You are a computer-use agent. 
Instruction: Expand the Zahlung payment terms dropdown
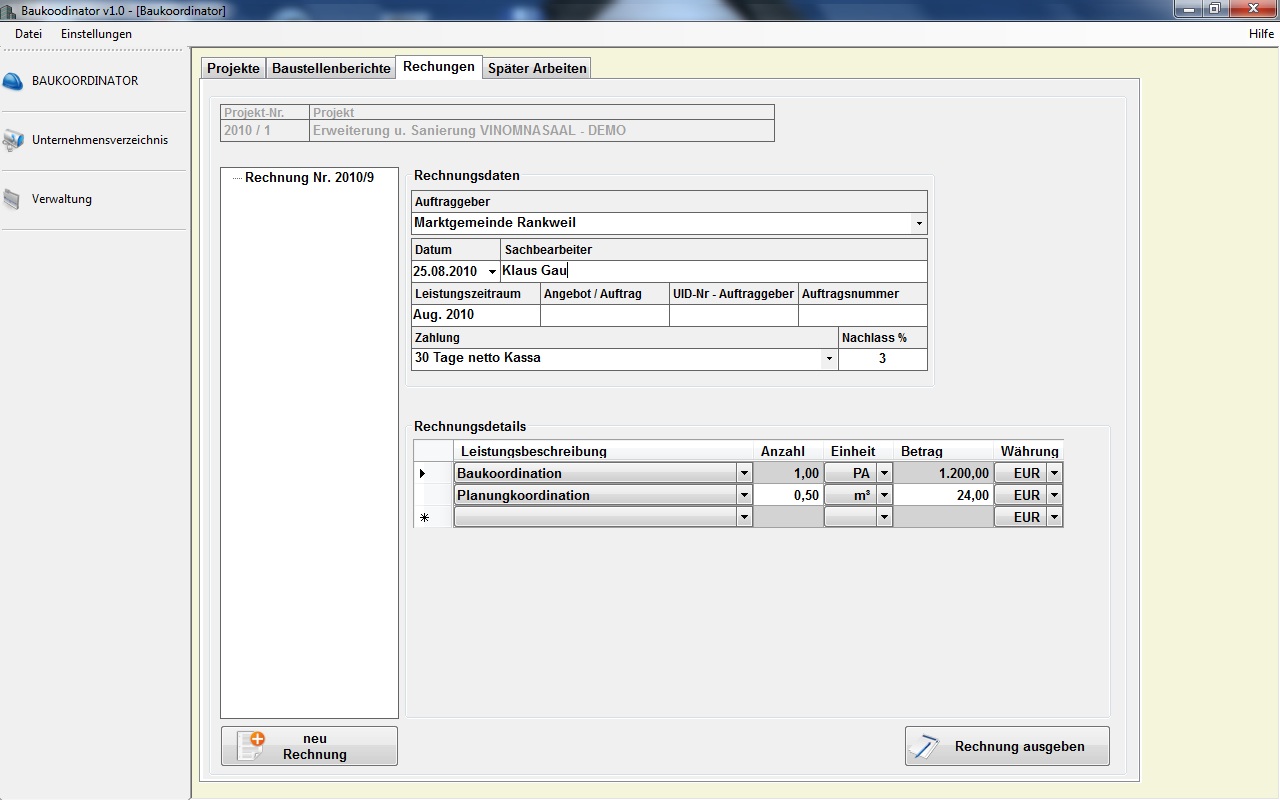[x=828, y=358]
